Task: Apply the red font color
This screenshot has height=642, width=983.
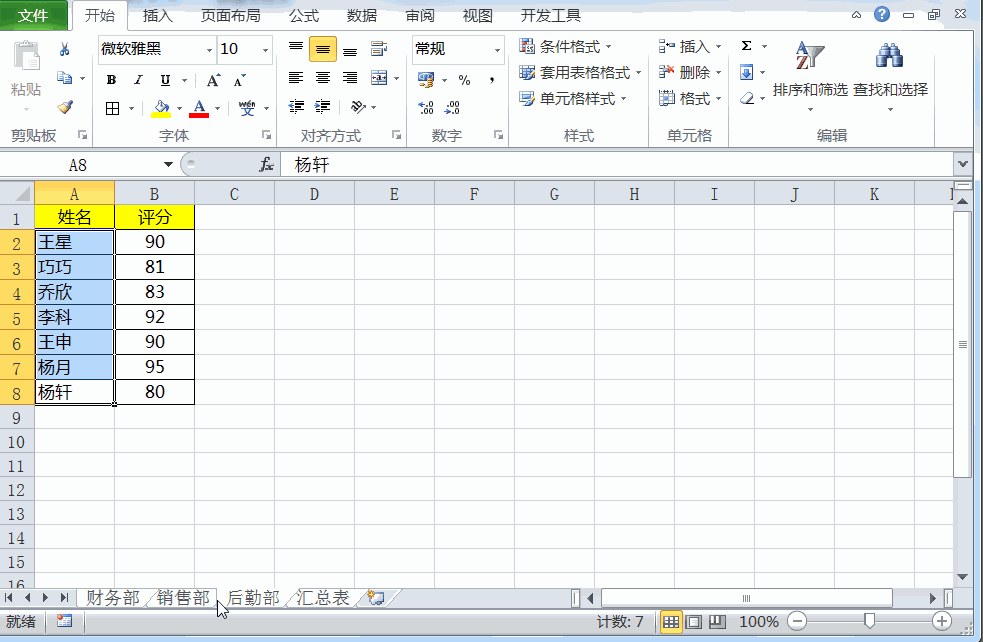Action: 199,108
